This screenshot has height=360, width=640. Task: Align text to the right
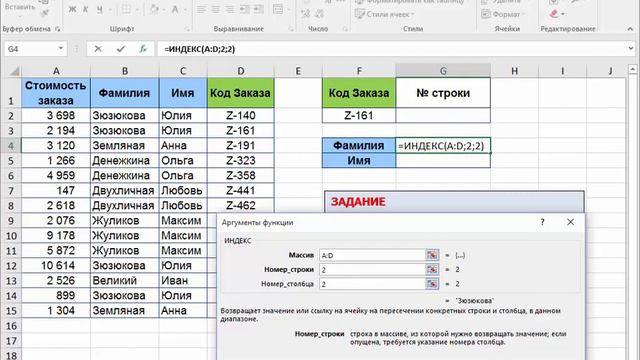(230, 9)
